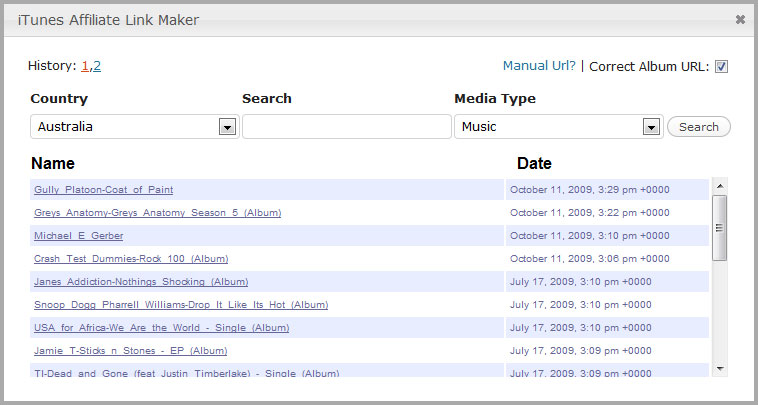758x405 pixels.
Task: Go to History page 1
Action: click(x=85, y=66)
